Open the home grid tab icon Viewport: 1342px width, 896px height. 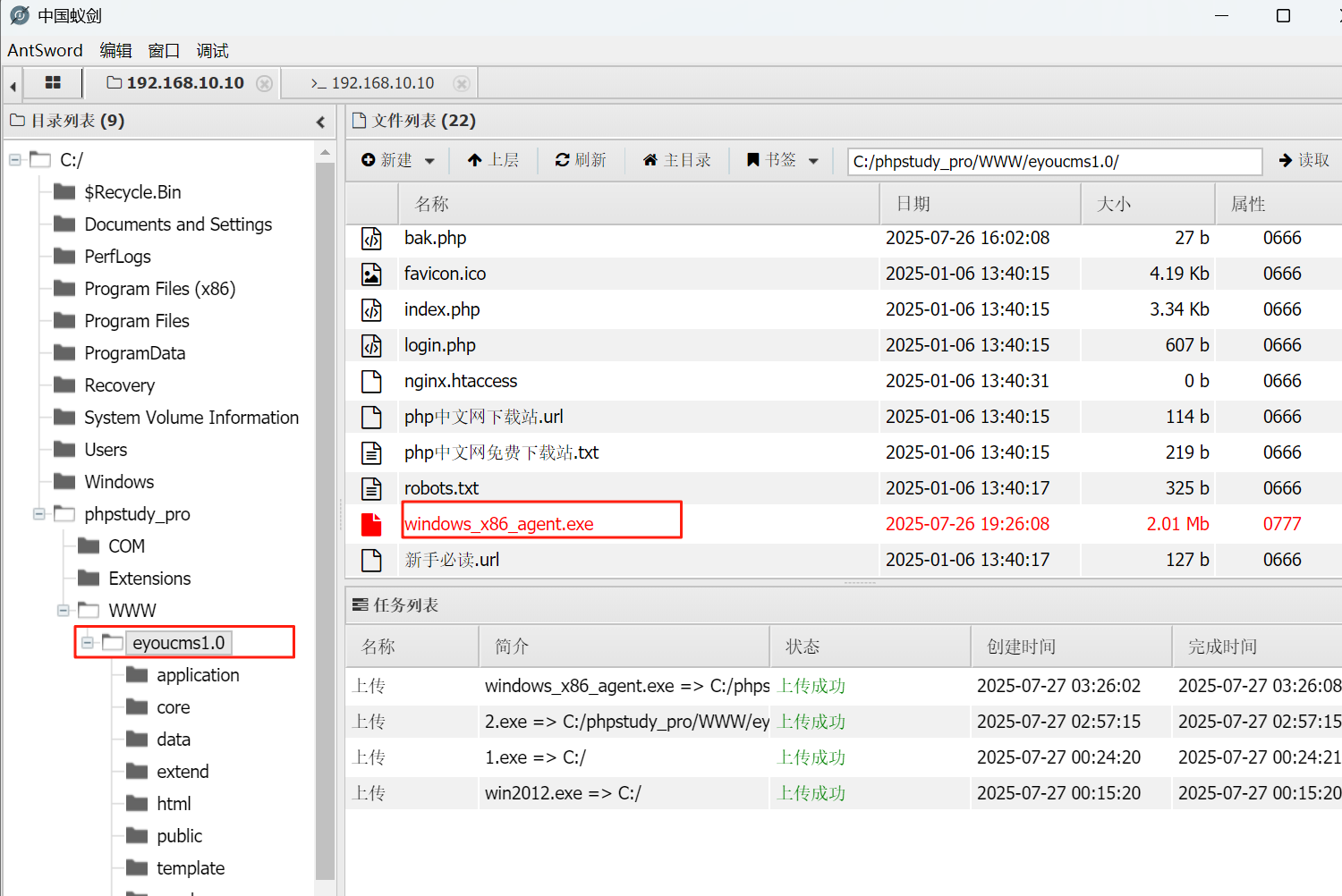tap(53, 82)
